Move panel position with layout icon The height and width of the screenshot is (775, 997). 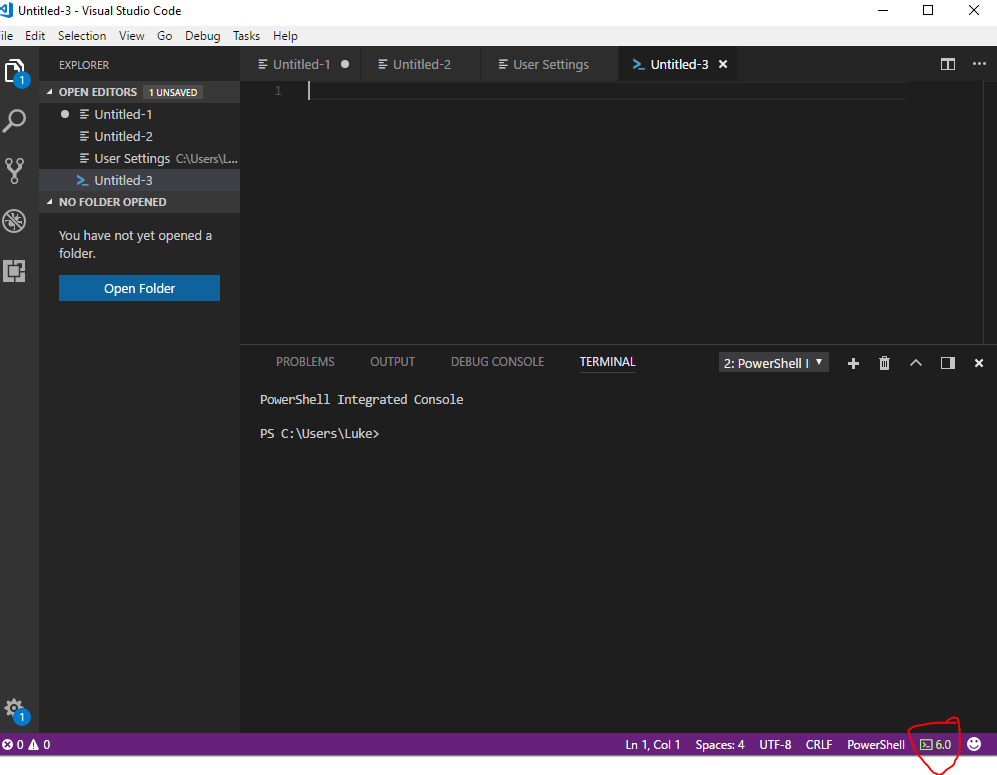click(x=947, y=363)
